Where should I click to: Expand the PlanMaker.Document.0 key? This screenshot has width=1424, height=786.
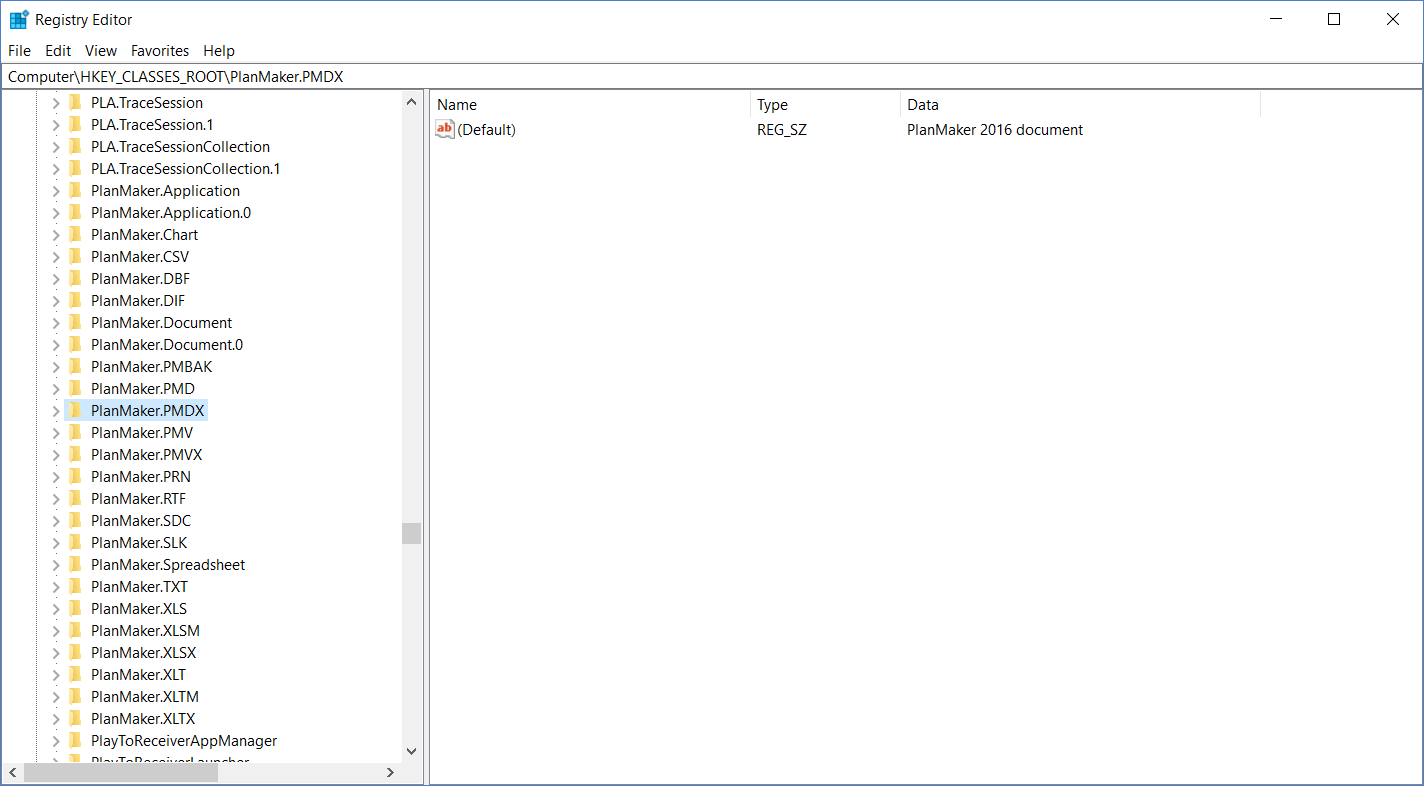tap(56, 345)
